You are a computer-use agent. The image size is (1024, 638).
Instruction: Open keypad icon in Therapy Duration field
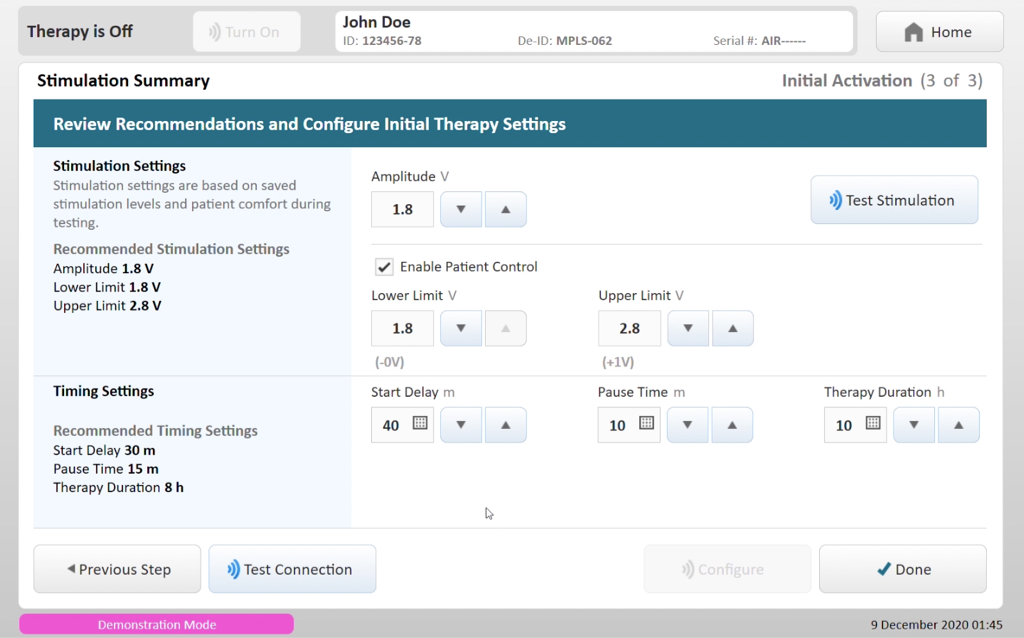pos(873,423)
